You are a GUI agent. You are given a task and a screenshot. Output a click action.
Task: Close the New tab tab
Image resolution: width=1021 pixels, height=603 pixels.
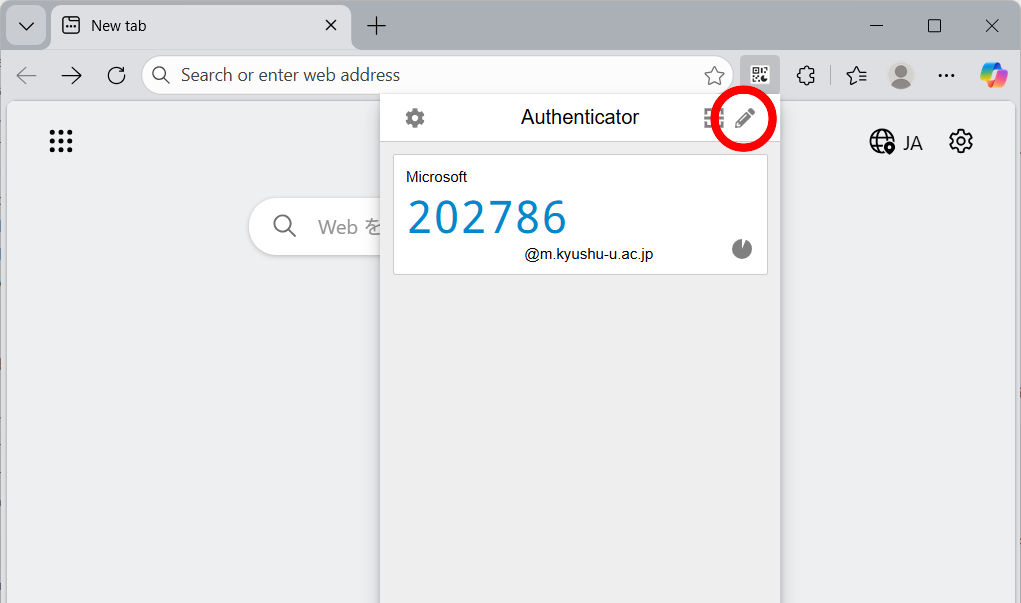pos(331,25)
